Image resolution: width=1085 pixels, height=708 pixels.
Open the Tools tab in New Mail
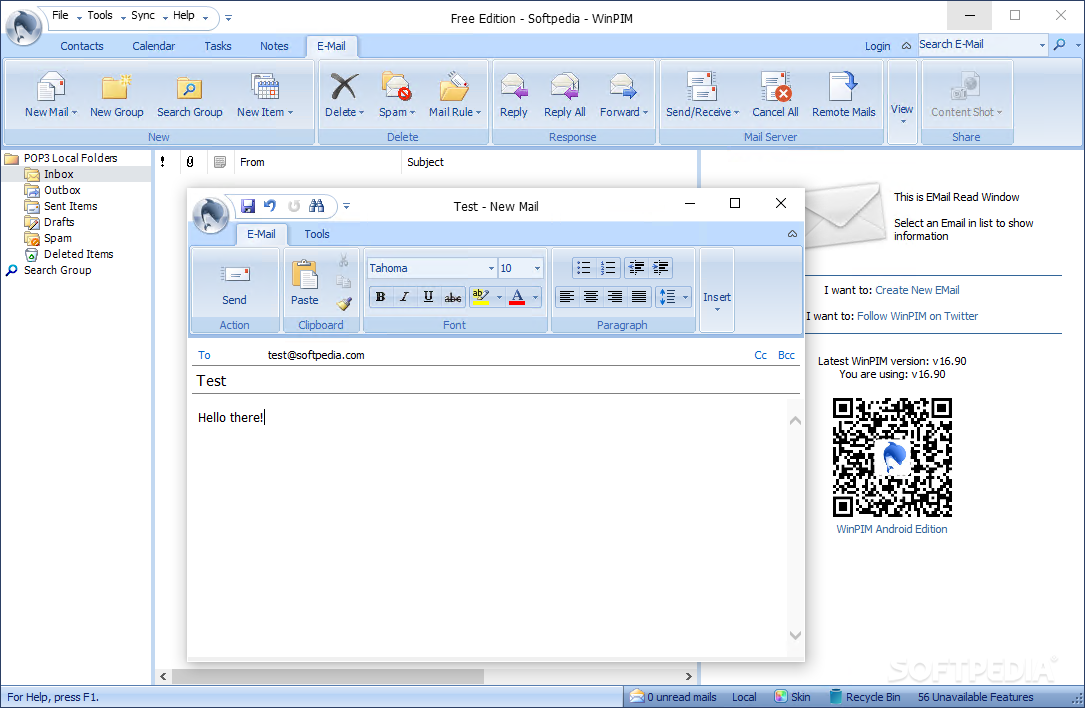tap(317, 234)
